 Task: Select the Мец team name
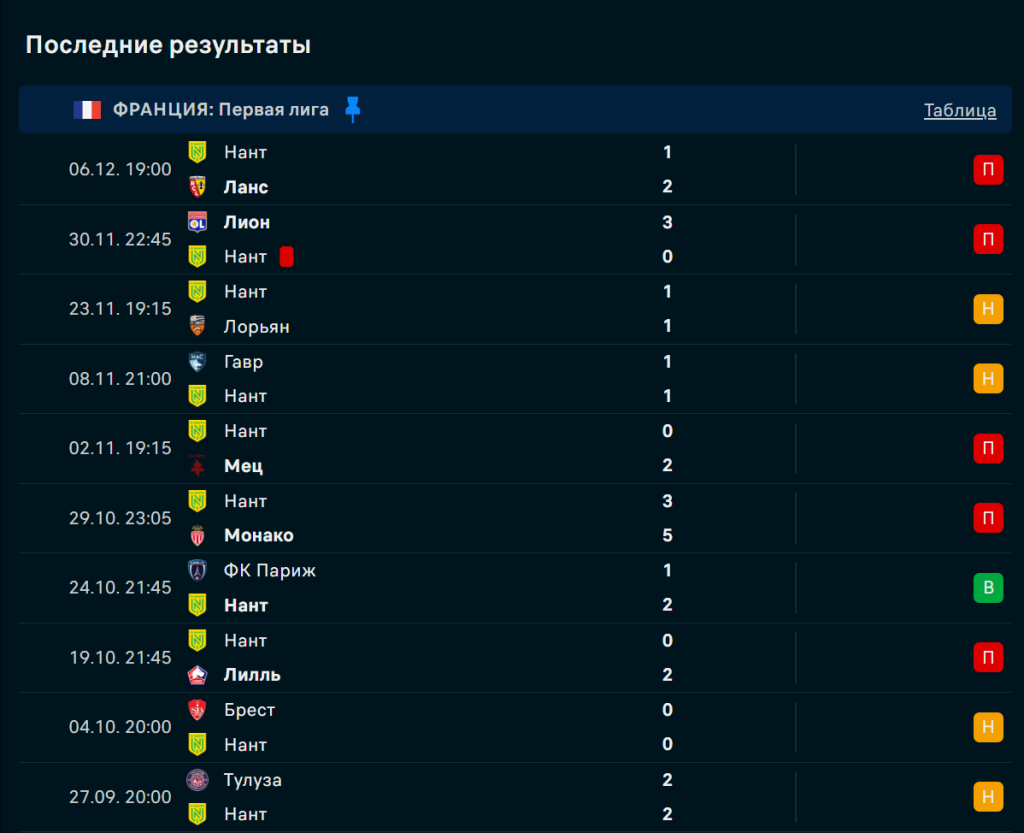(244, 466)
